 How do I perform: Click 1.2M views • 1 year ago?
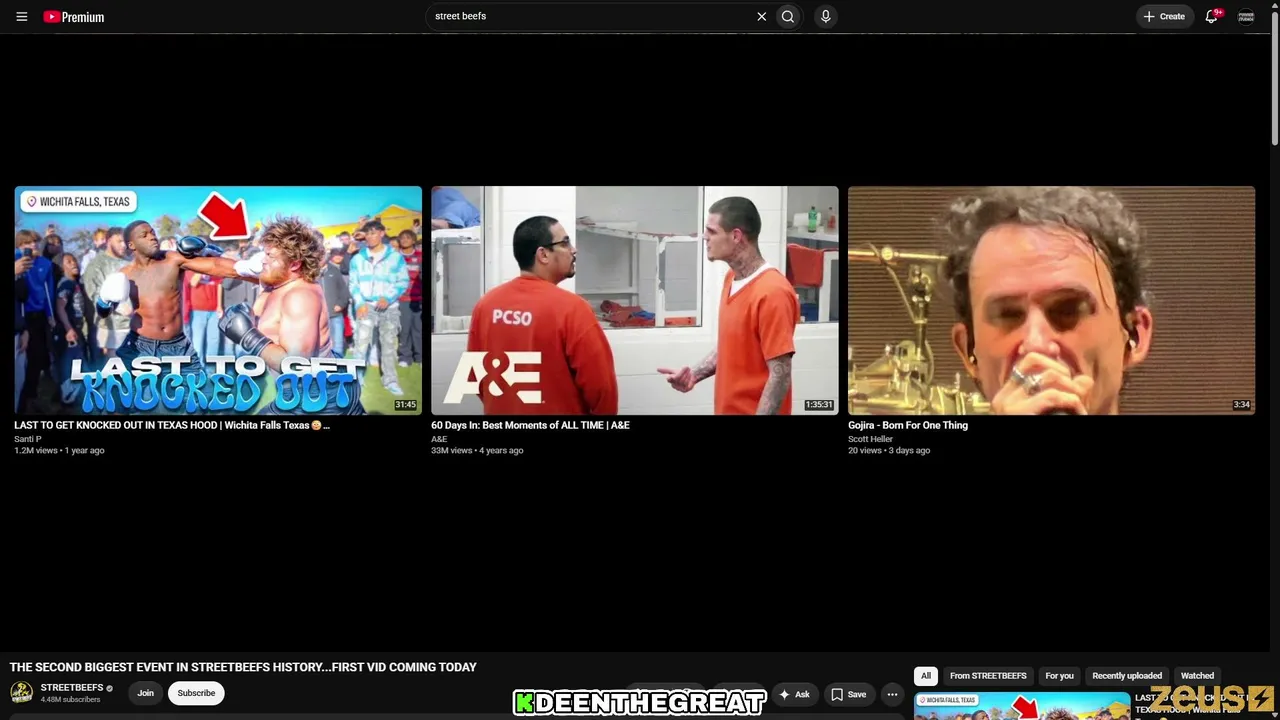pyautogui.click(x=59, y=451)
